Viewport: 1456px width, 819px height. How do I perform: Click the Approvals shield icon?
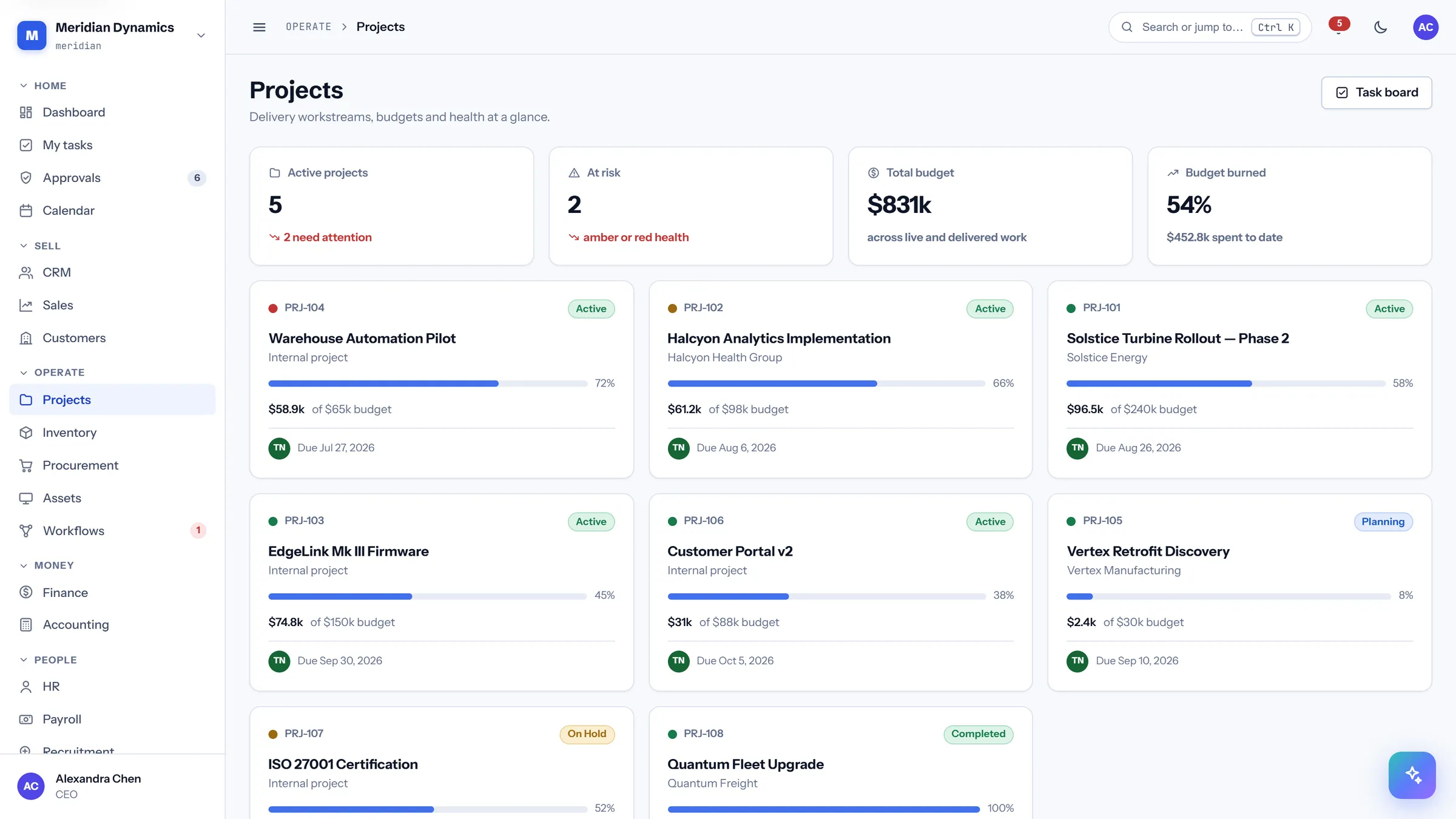pyautogui.click(x=25, y=178)
